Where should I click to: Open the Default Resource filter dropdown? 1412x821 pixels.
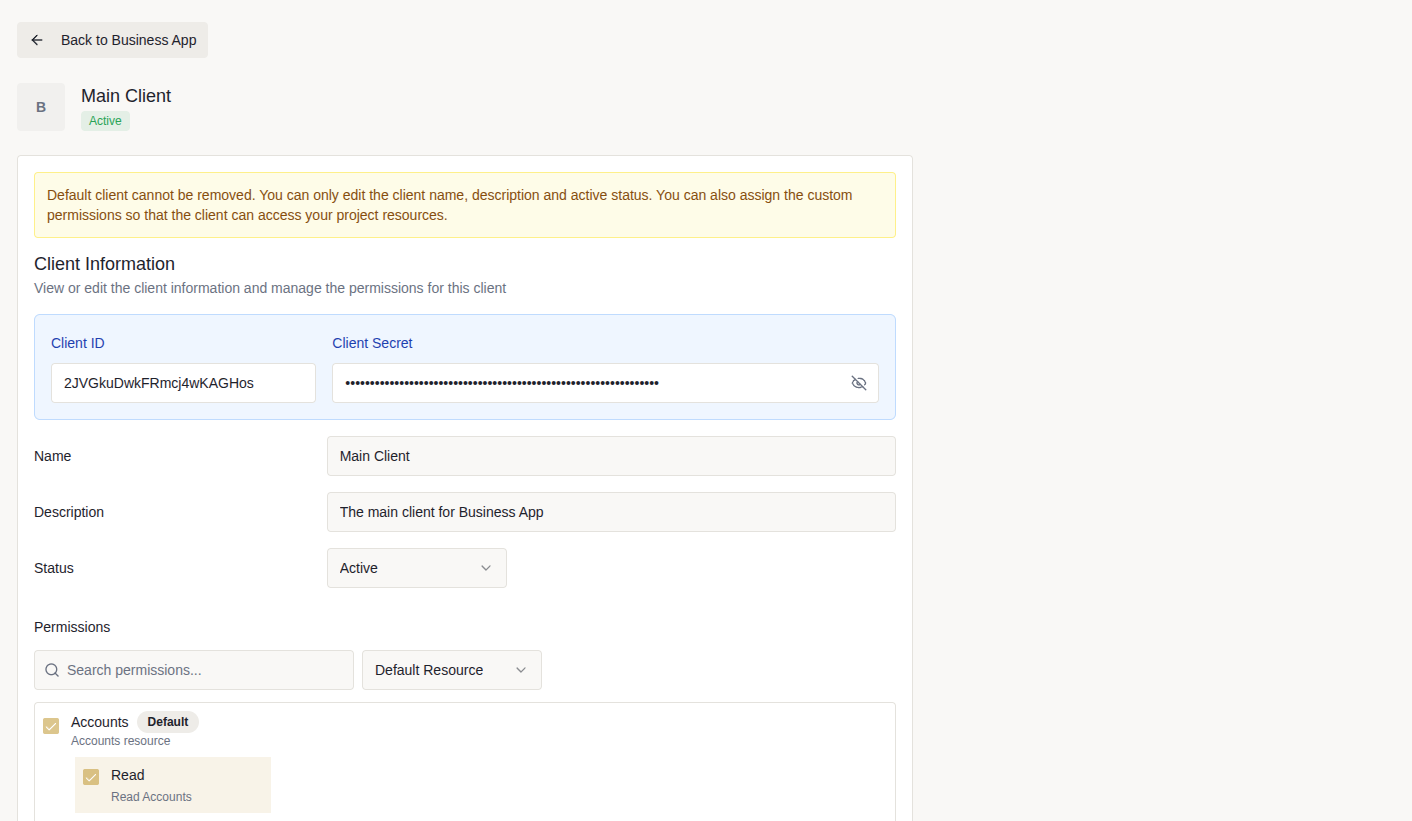click(x=452, y=670)
